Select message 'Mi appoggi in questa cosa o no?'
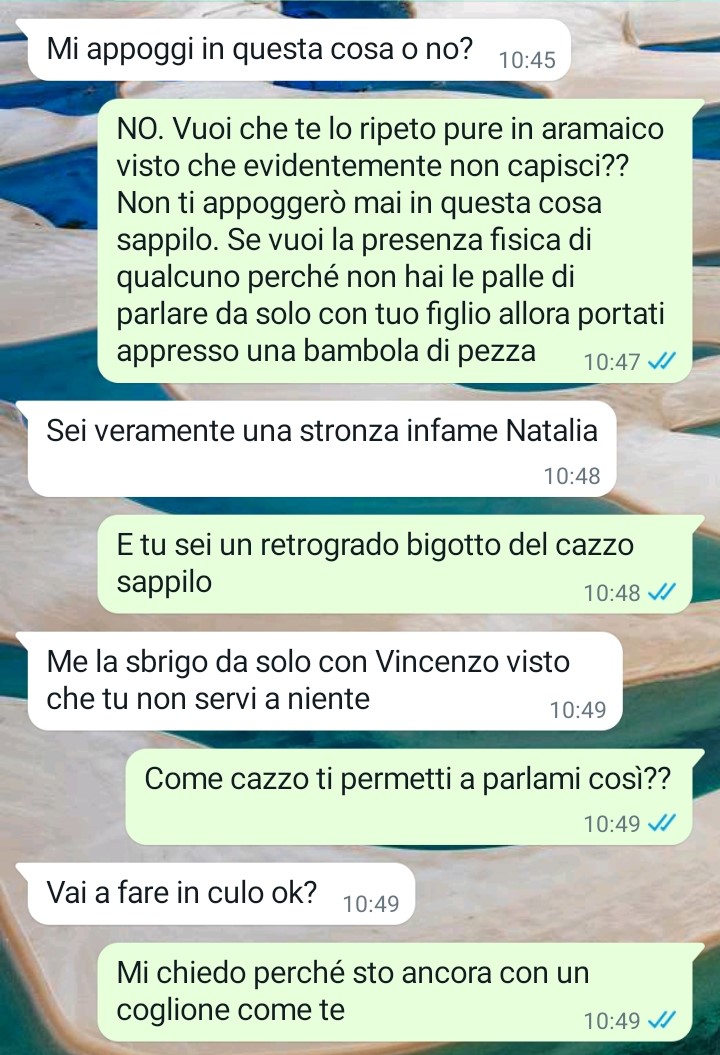Screen dimensions: 720x1055 click(299, 50)
